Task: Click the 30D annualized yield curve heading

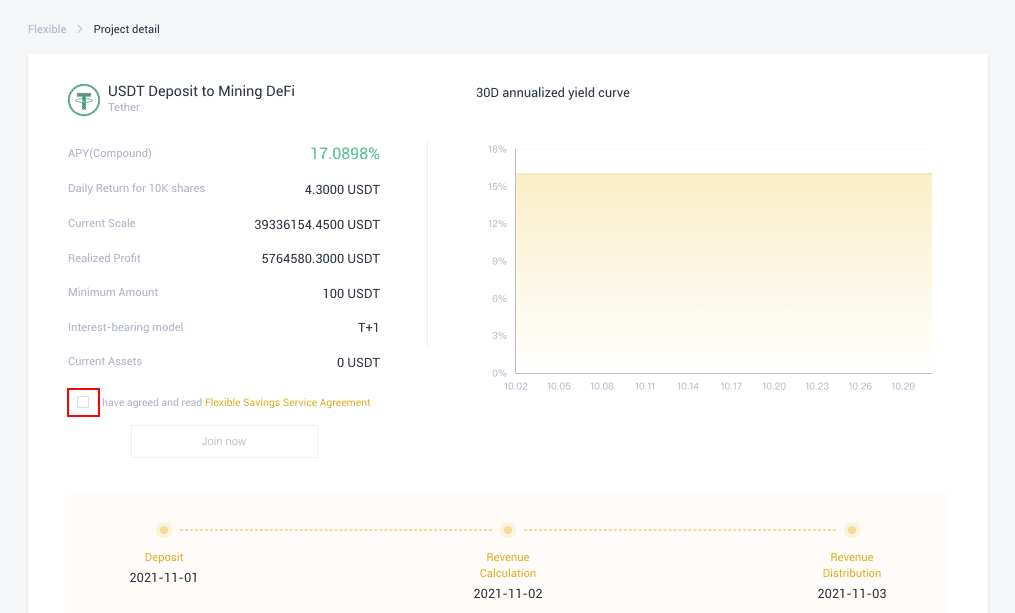Action: point(553,93)
